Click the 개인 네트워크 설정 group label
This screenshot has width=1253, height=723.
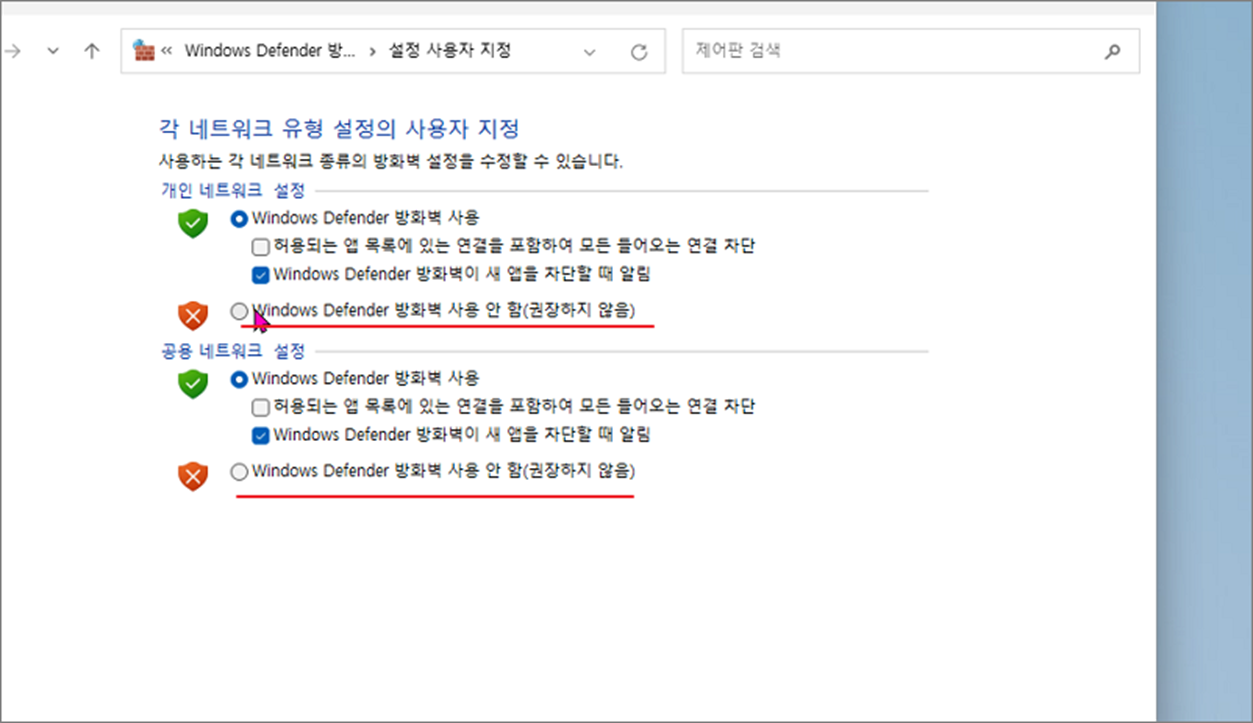pos(233,190)
